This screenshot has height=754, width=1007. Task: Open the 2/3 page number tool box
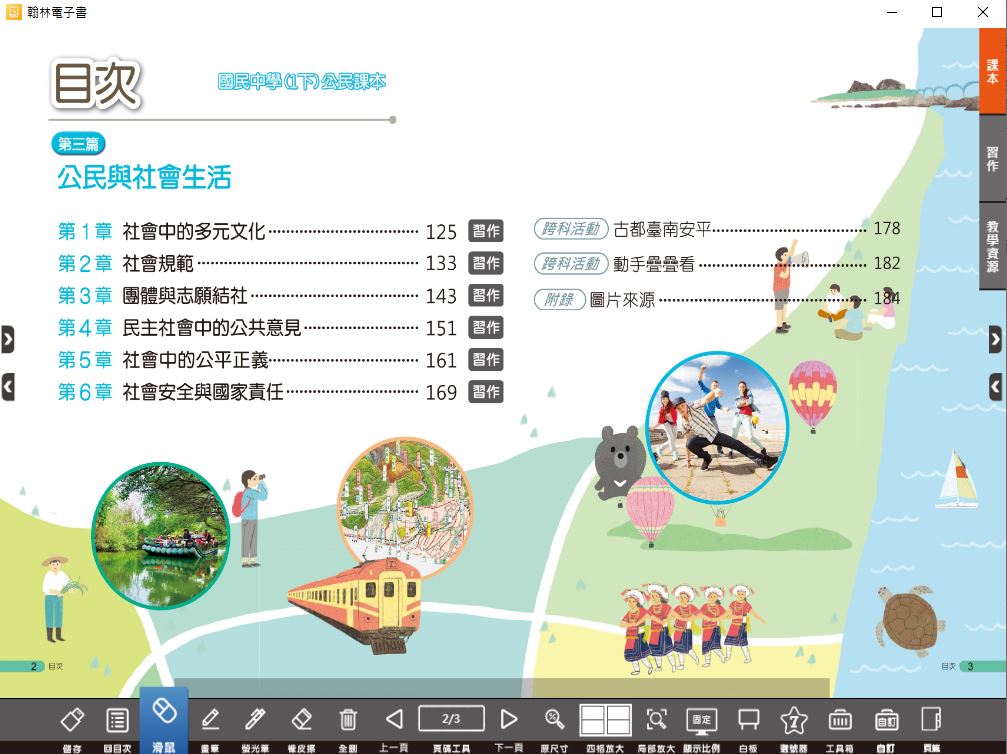pyautogui.click(x=451, y=719)
